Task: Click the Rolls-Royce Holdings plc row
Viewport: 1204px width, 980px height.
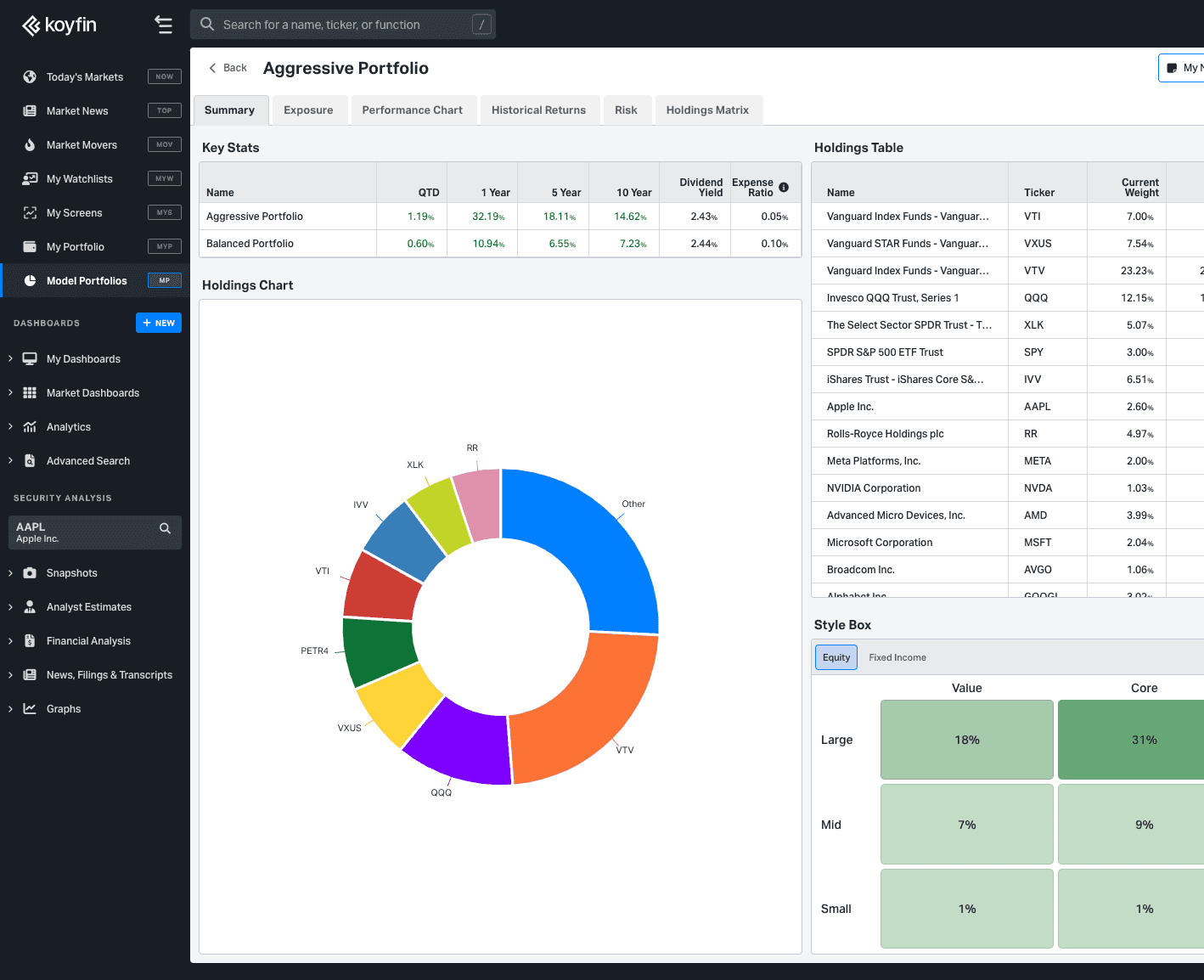Action: click(x=1007, y=434)
